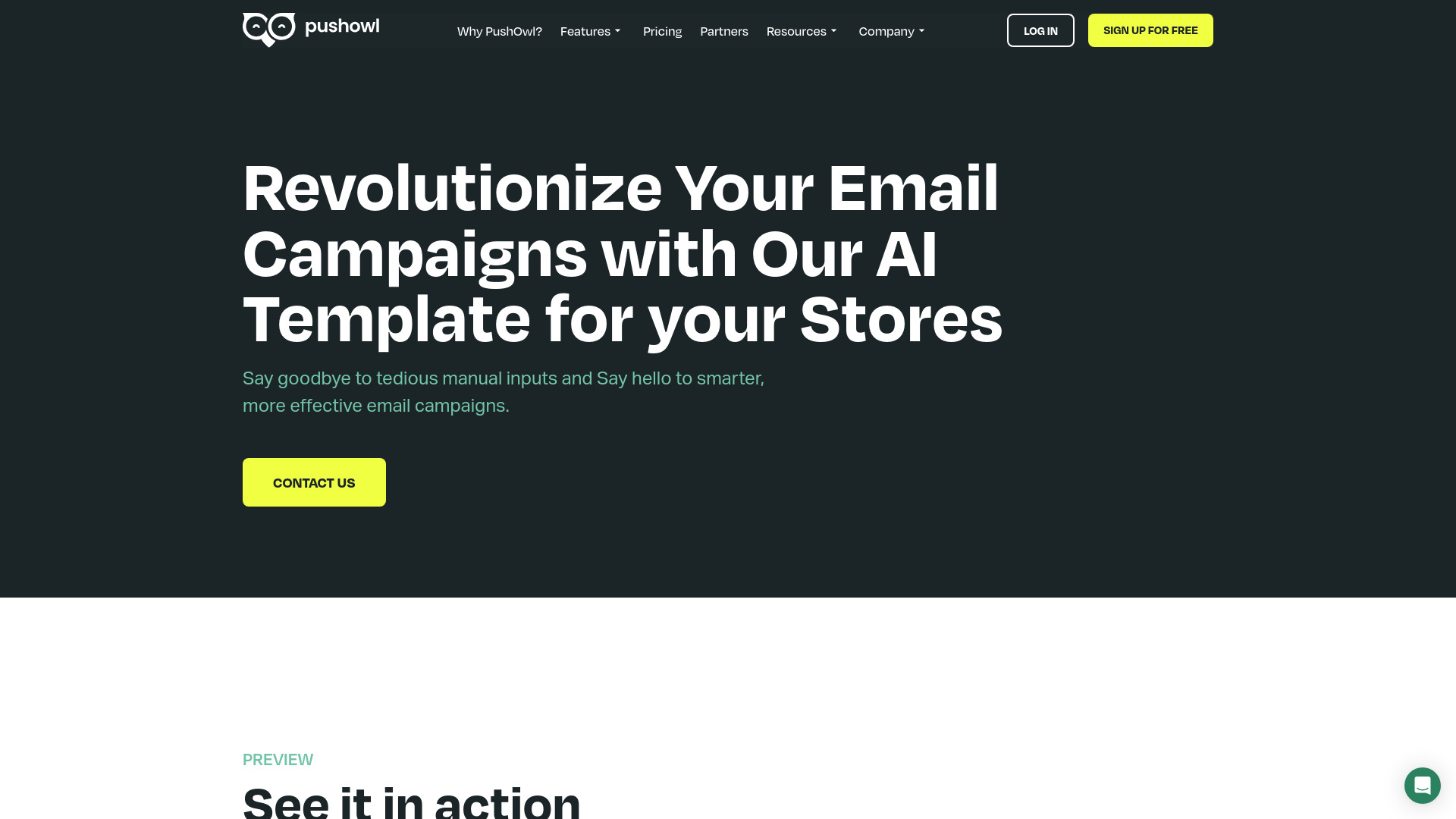Click the PushOwl owl logo icon
This screenshot has height=819, width=1456.
267,30
